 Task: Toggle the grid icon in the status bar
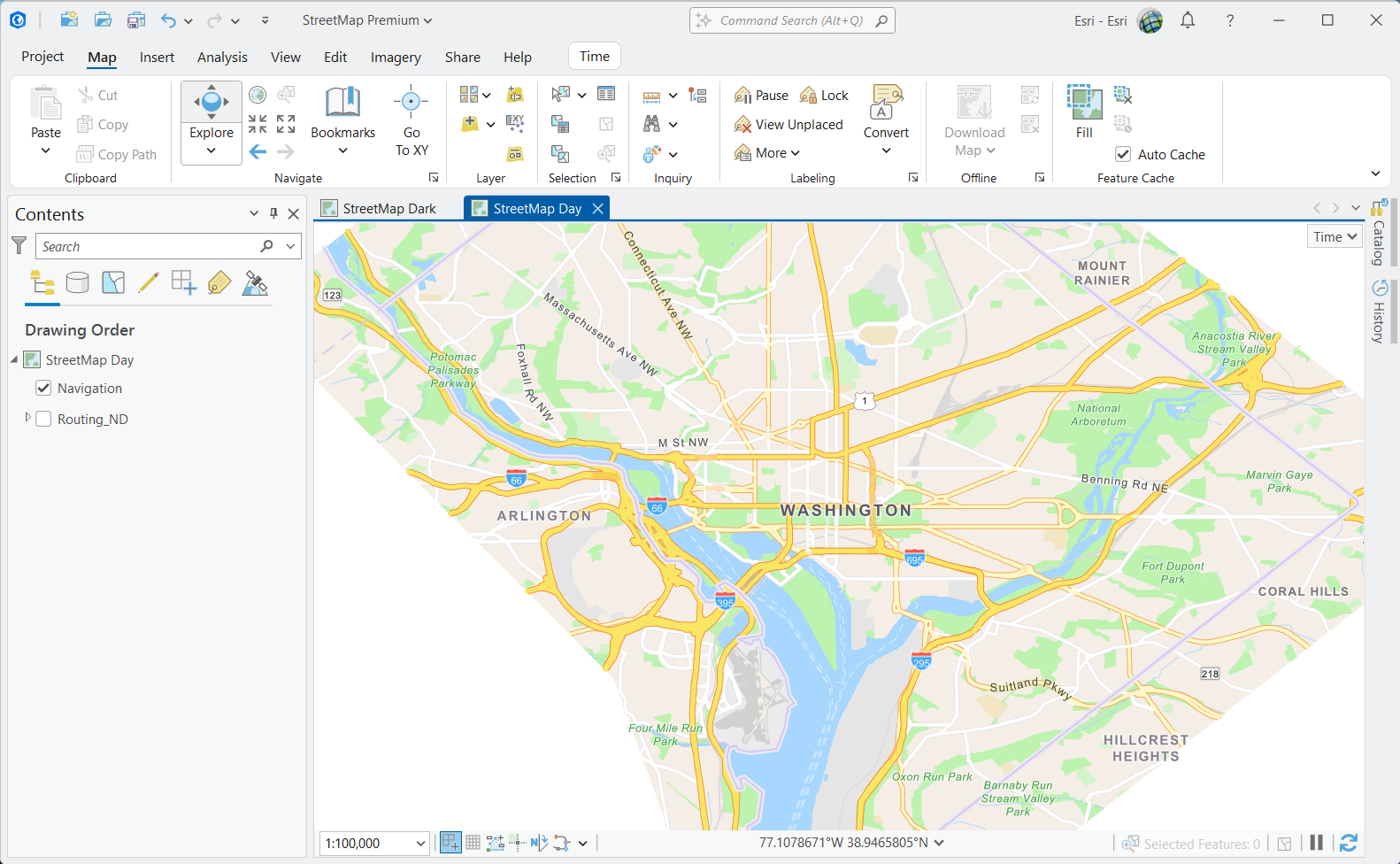473,843
